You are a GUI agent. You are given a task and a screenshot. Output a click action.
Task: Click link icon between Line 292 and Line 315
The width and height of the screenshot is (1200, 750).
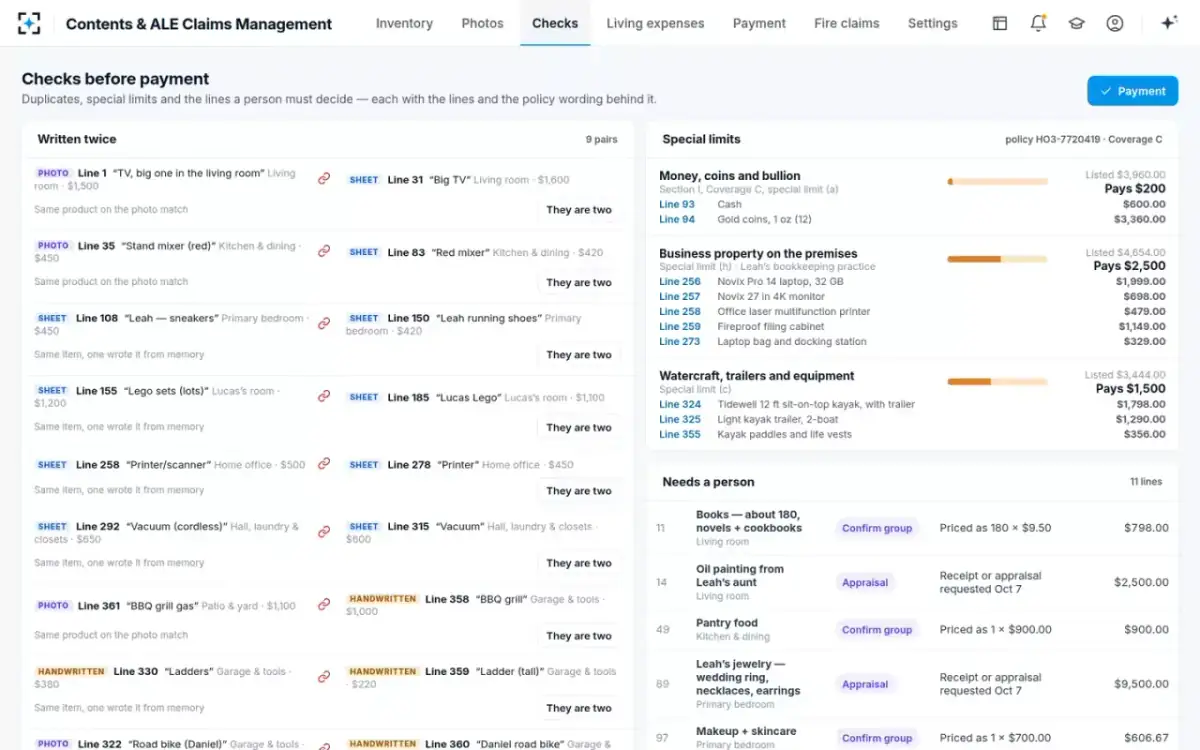coord(324,532)
